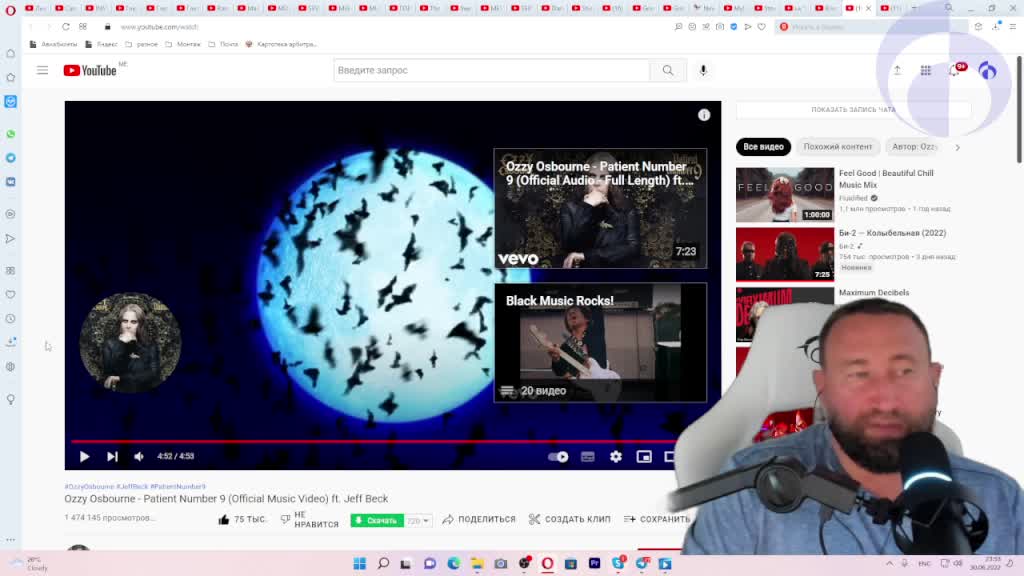
Task: Open Telegram in Opera sidebar
Action: click(x=10, y=158)
